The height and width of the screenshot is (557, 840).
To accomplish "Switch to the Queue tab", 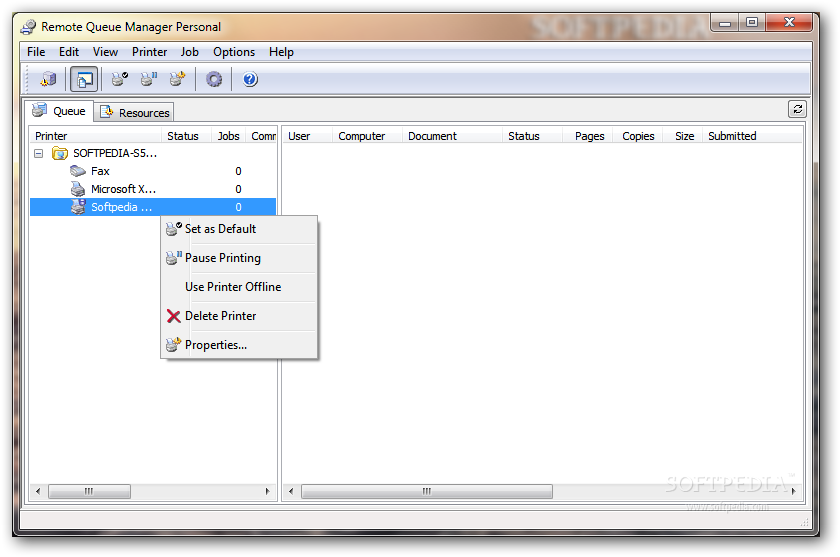I will [x=59, y=111].
